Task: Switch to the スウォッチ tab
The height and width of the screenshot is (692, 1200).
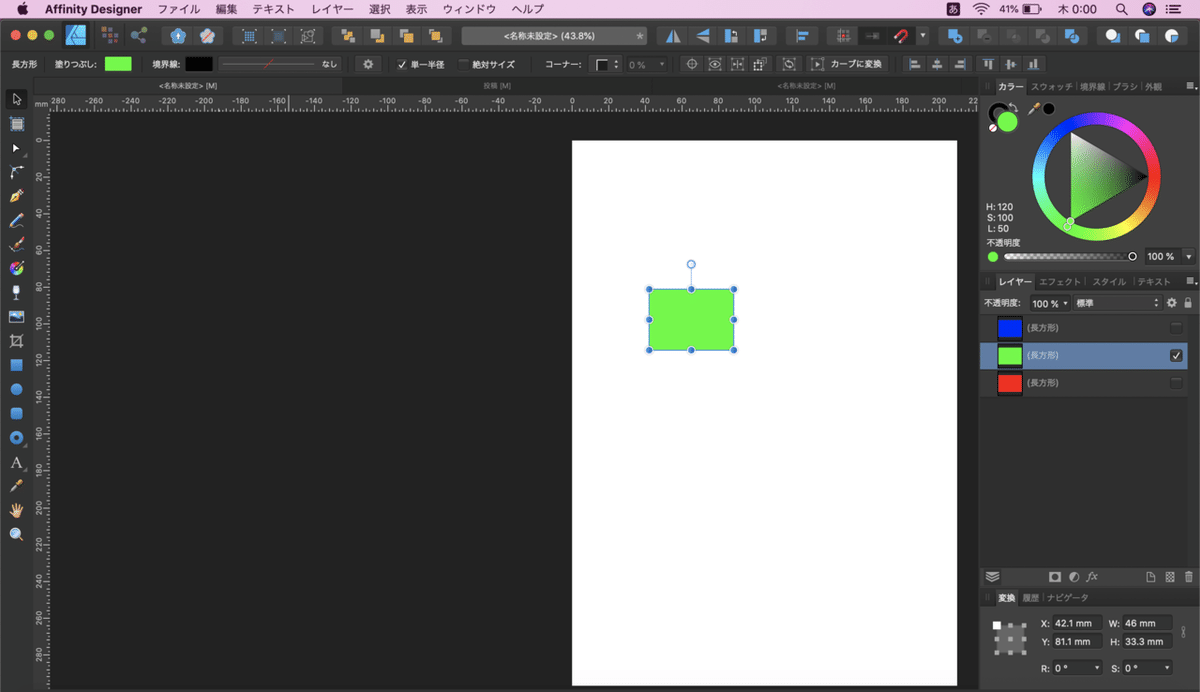Action: click(1052, 87)
